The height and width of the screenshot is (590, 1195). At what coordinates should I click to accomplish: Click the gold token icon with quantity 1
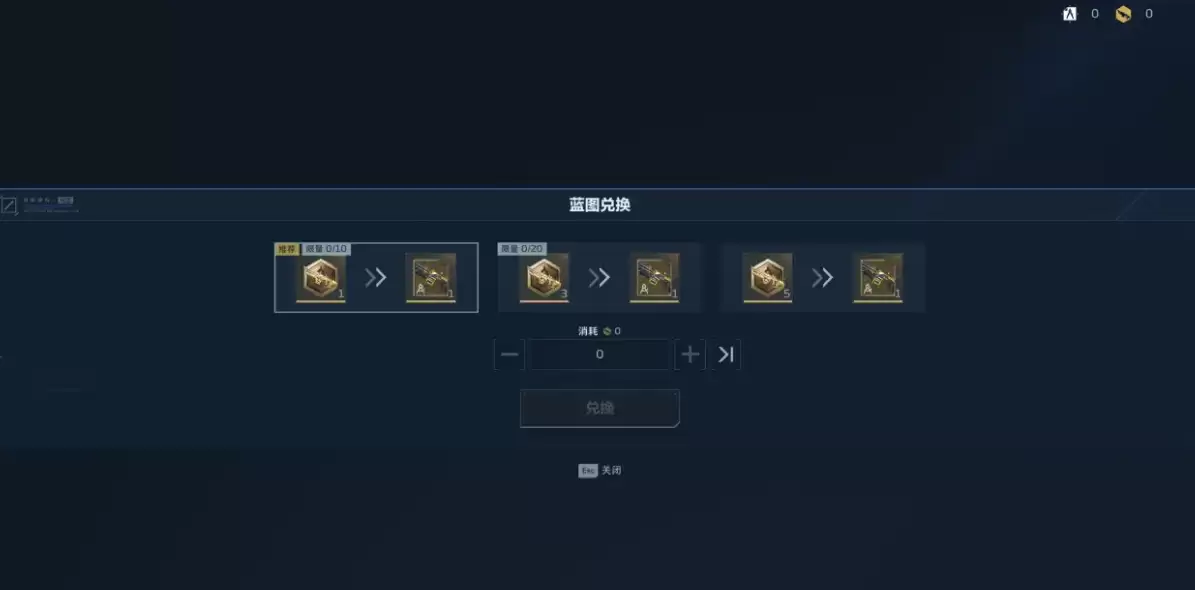[321, 277]
